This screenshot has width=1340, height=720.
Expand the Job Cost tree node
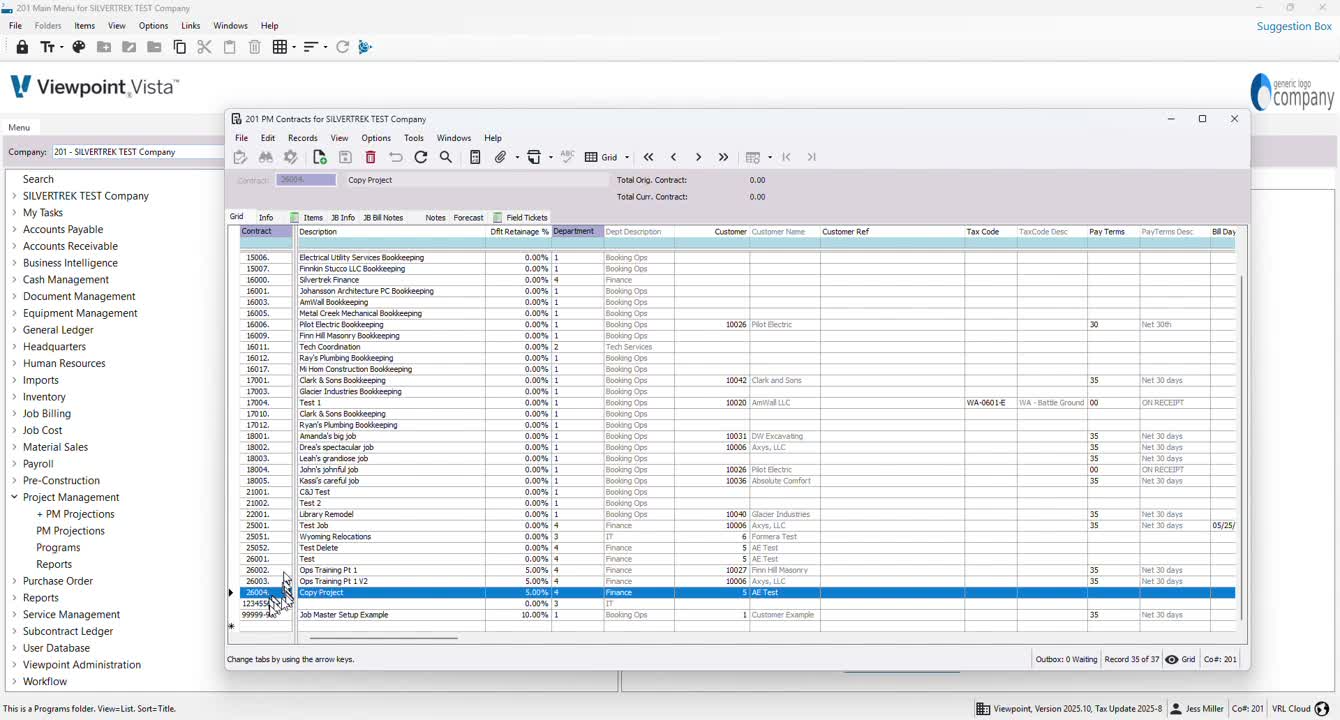click(14, 430)
